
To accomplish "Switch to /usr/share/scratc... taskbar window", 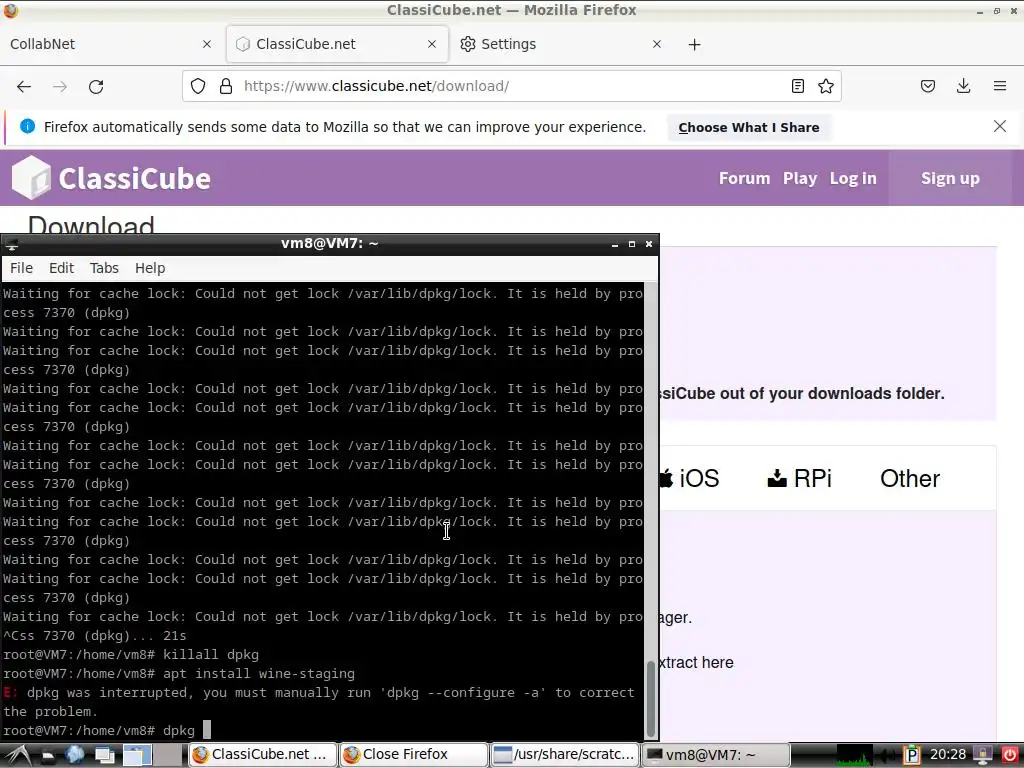I will [565, 755].
